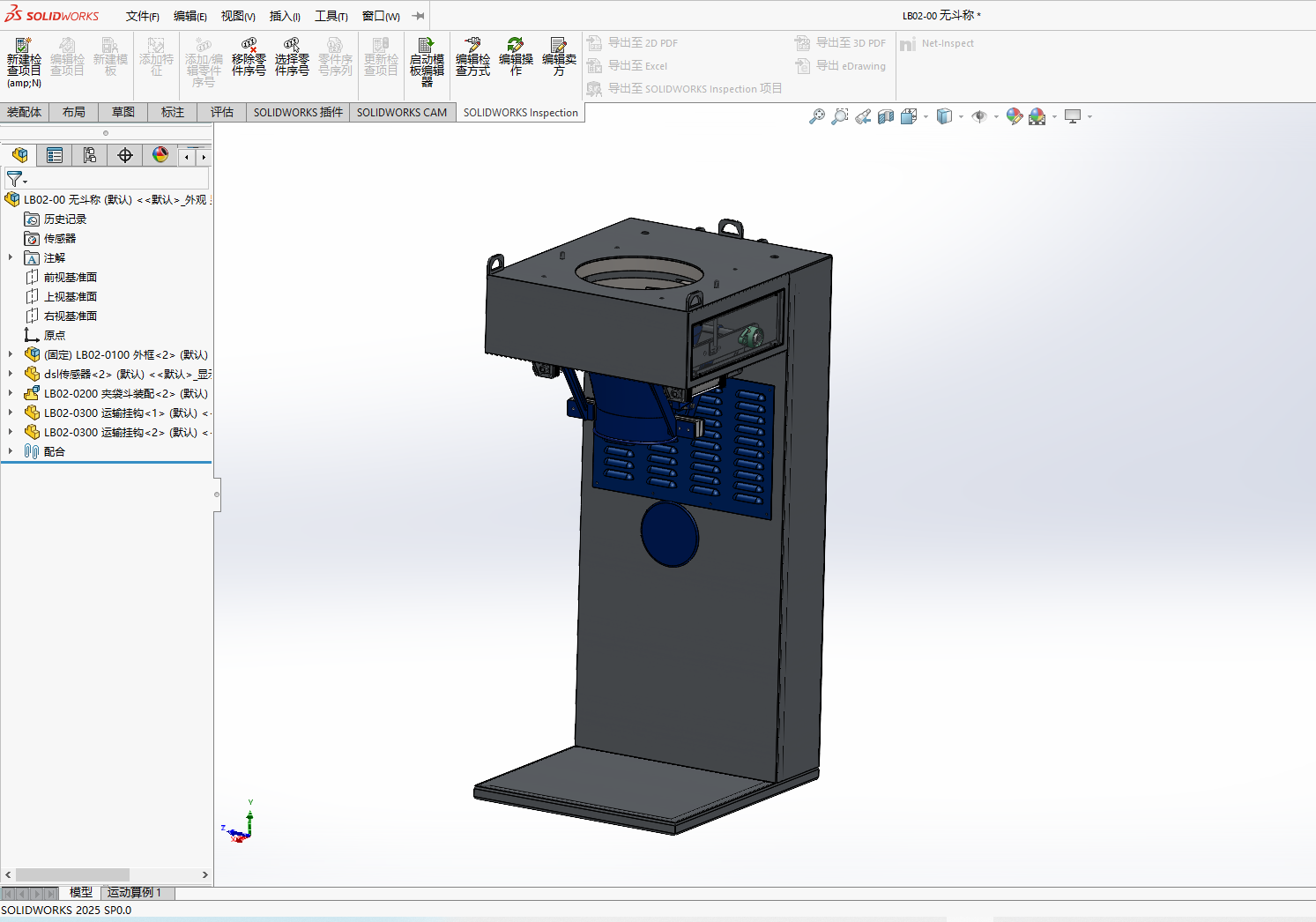Viewport: 1316px width, 922px height.
Task: Open Hide/Show Items dropdown arrow
Action: click(996, 116)
